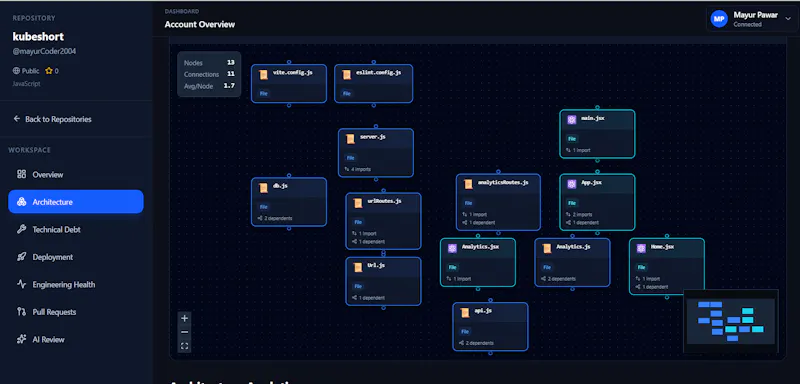This screenshot has width=800, height=384.
Task: Click the AI Review sparkle icon
Action: (x=21, y=339)
